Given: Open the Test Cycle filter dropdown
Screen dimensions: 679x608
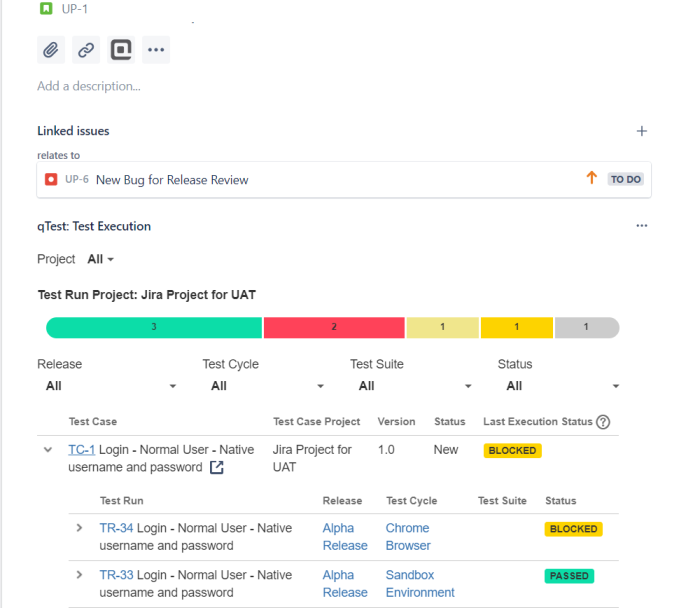Looking at the screenshot, I should point(264,386).
